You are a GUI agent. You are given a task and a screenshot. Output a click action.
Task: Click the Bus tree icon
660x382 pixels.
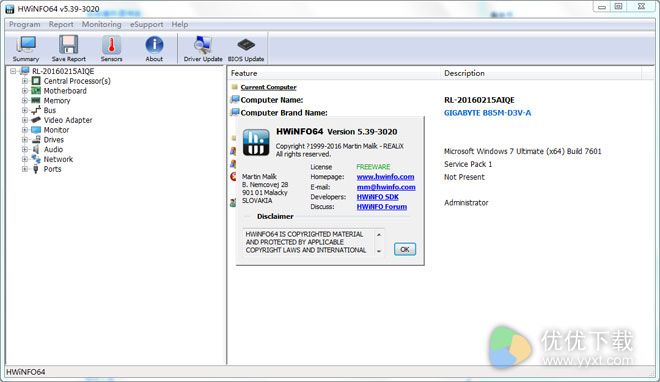click(x=36, y=110)
